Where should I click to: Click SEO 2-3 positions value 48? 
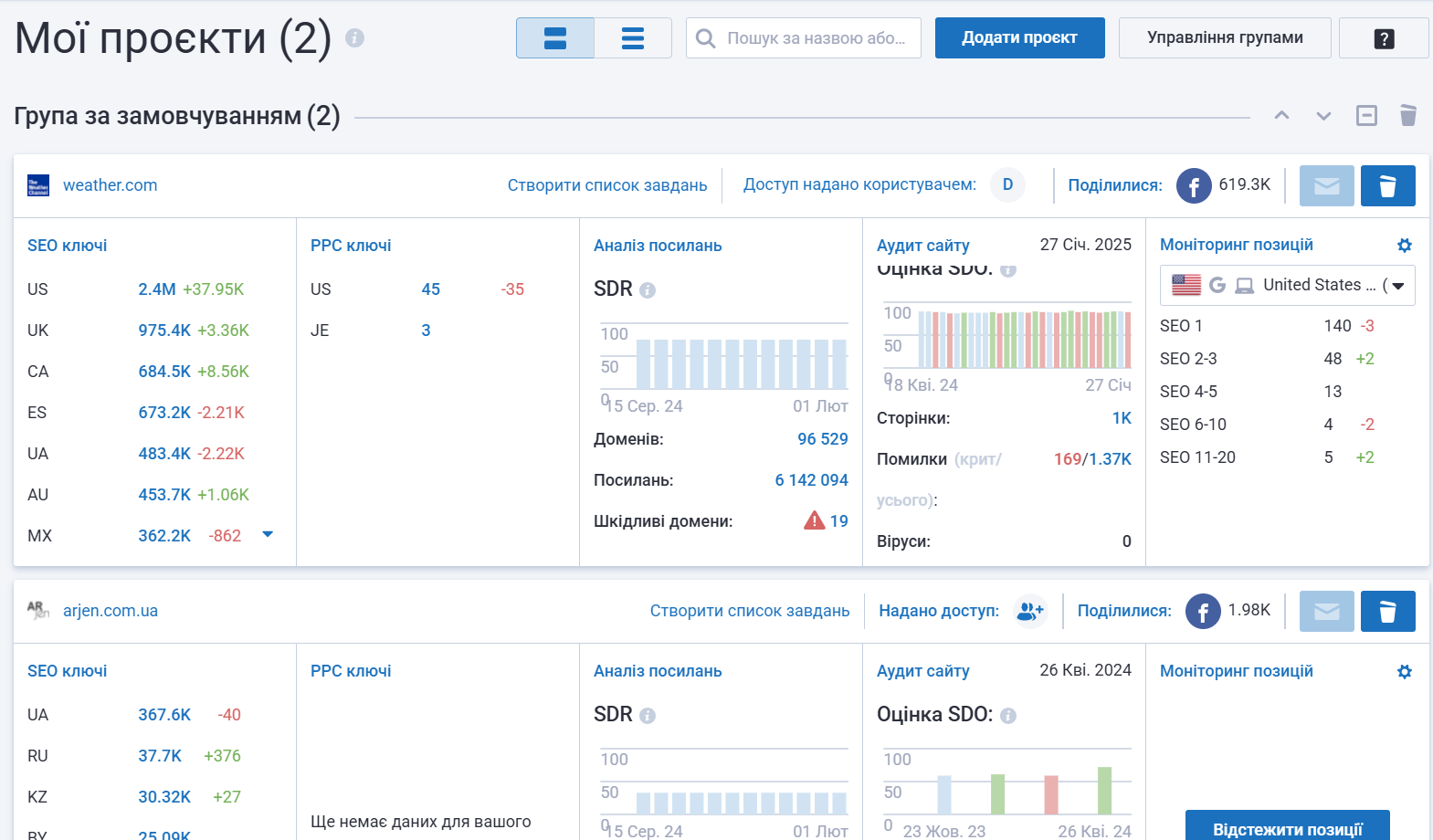(1333, 359)
